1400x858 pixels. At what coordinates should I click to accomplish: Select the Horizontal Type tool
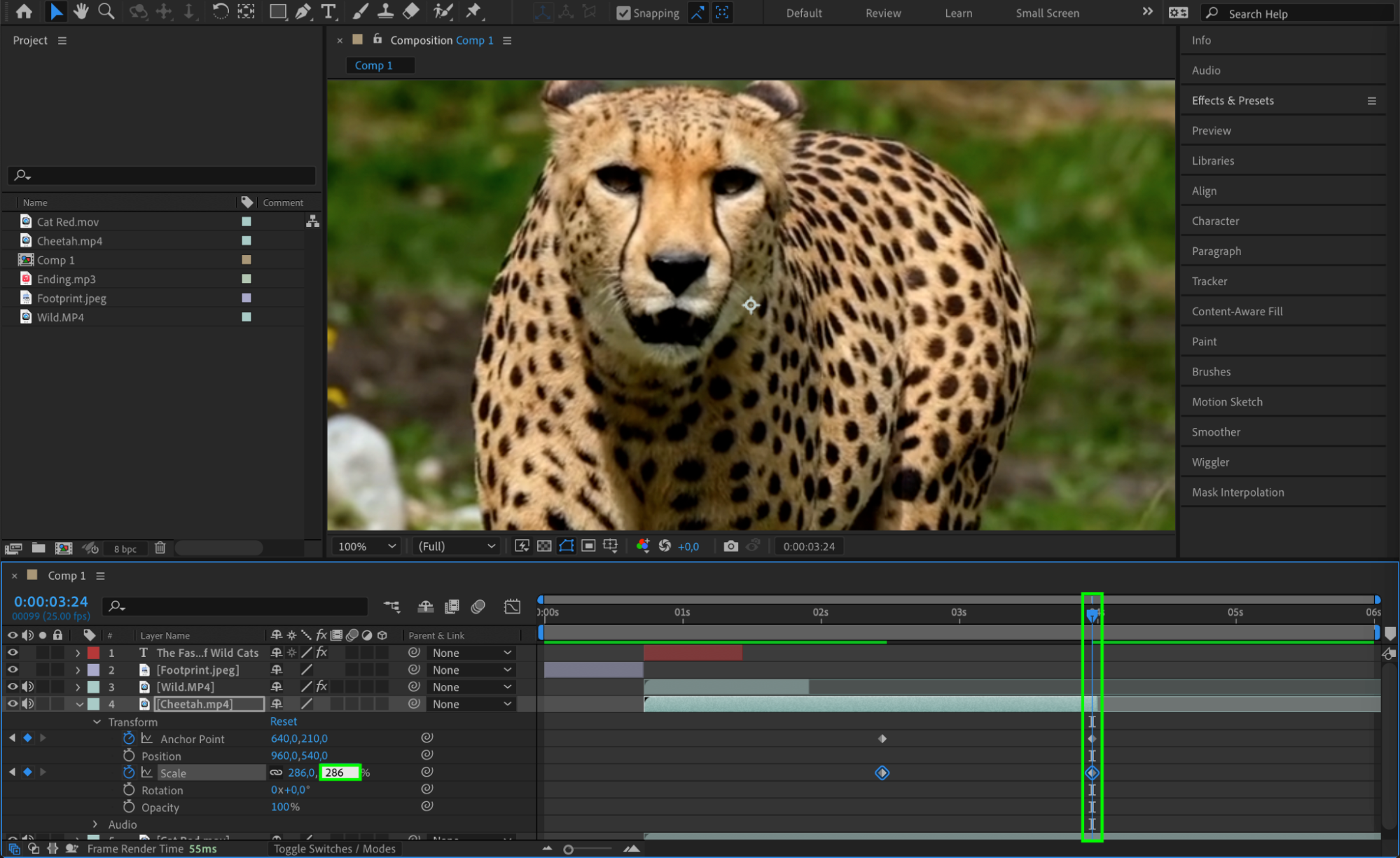tap(328, 11)
